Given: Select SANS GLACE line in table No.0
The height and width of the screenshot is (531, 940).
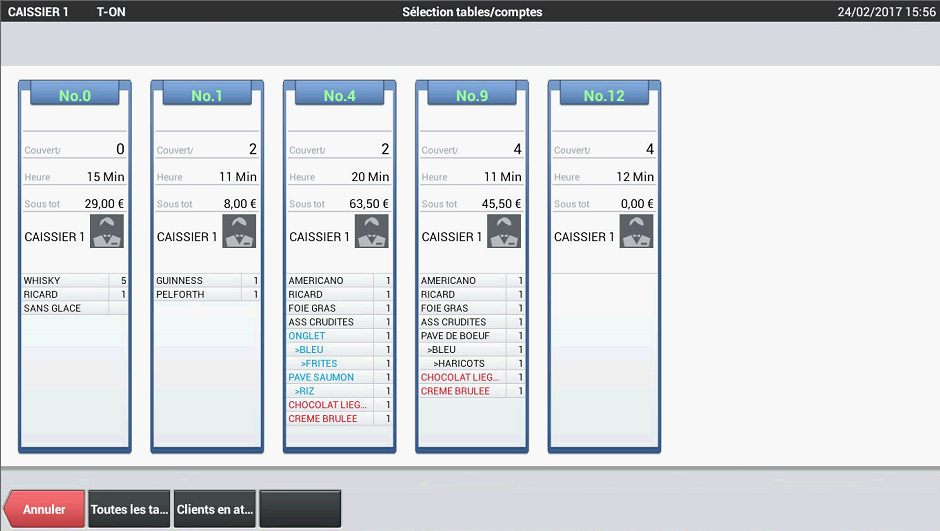Looking at the screenshot, I should 75,308.
